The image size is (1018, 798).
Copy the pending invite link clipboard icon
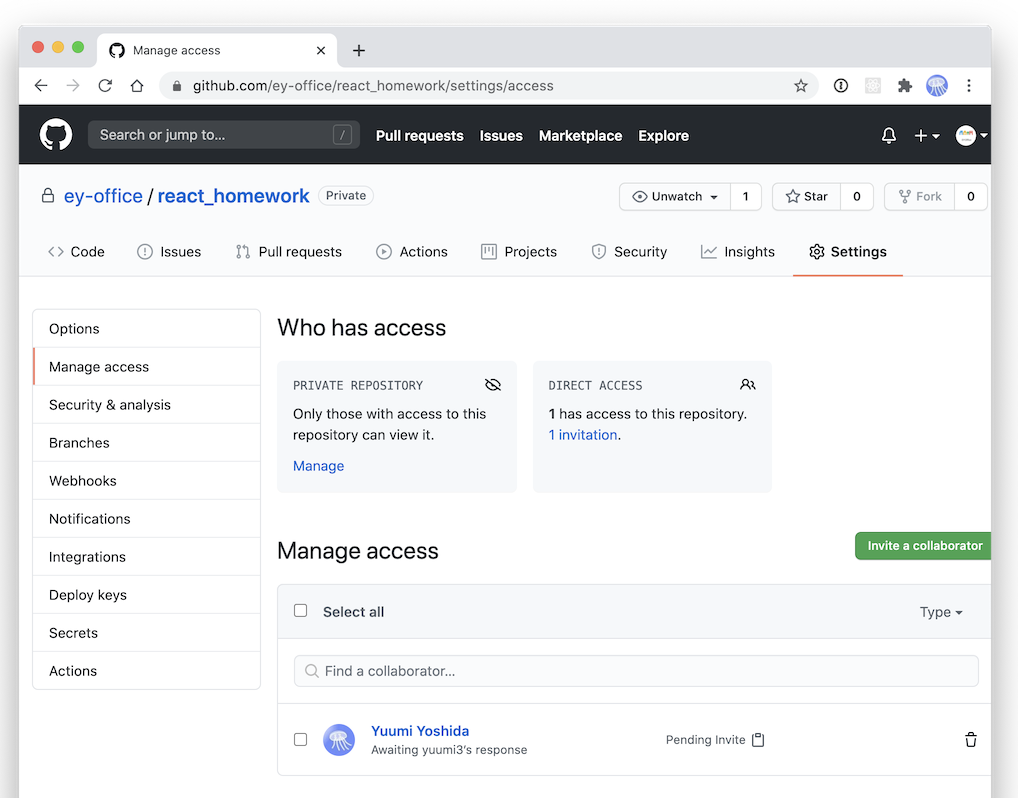click(x=758, y=740)
